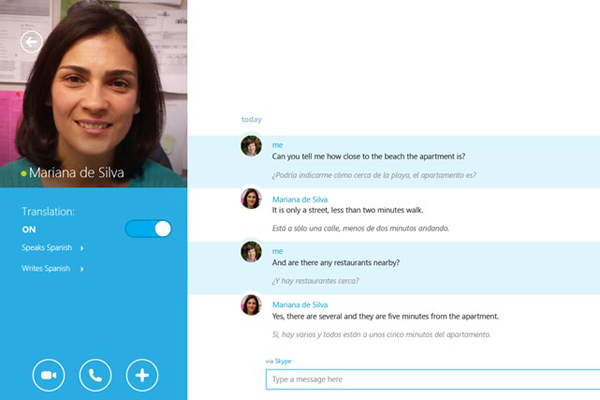Expand the Speaks Spanish language option
The width and height of the screenshot is (600, 400).
coord(52,248)
